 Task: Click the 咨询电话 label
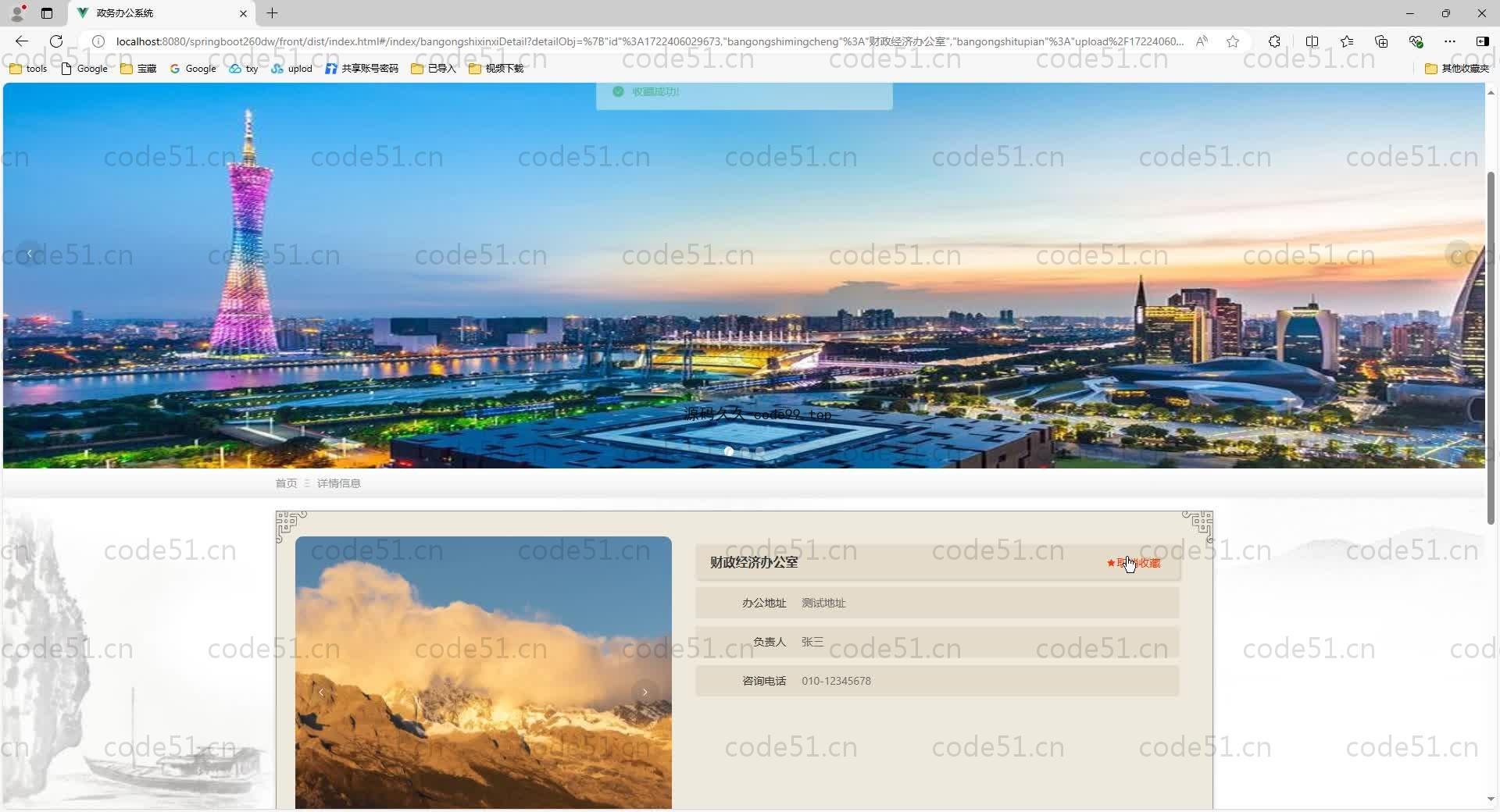click(x=764, y=681)
